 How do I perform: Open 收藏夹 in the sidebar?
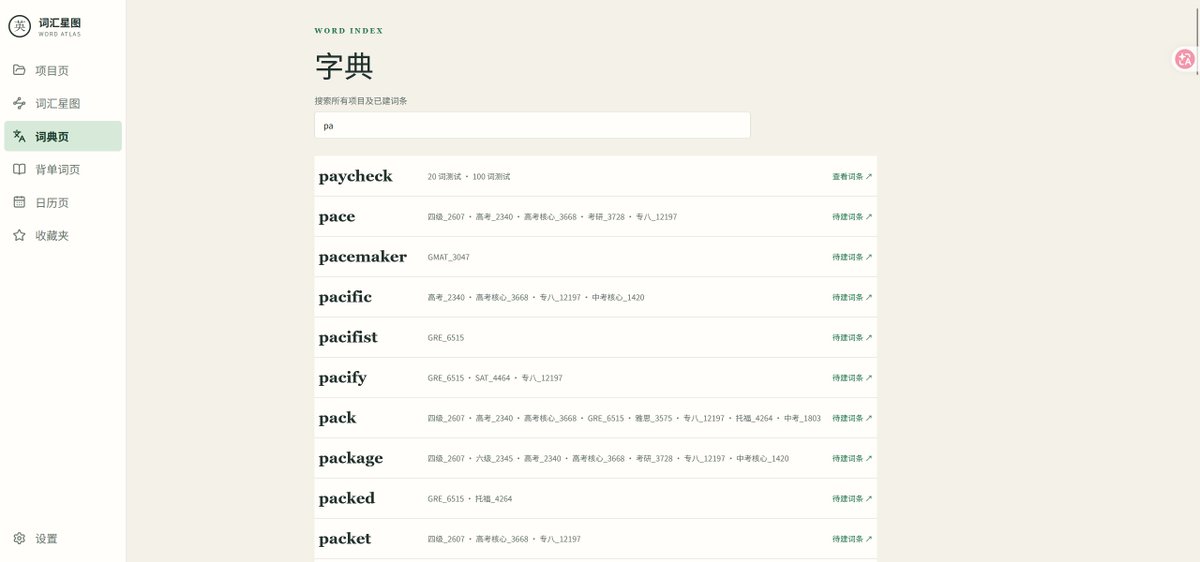(x=63, y=235)
